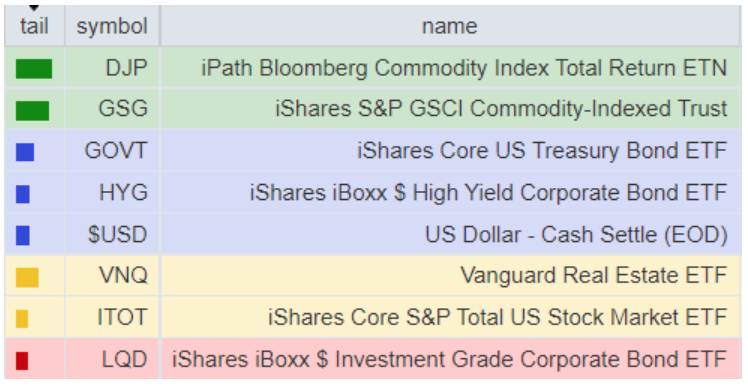This screenshot has width=748, height=386.
Task: Click the green tail bar for GSG
Action: pos(32,111)
